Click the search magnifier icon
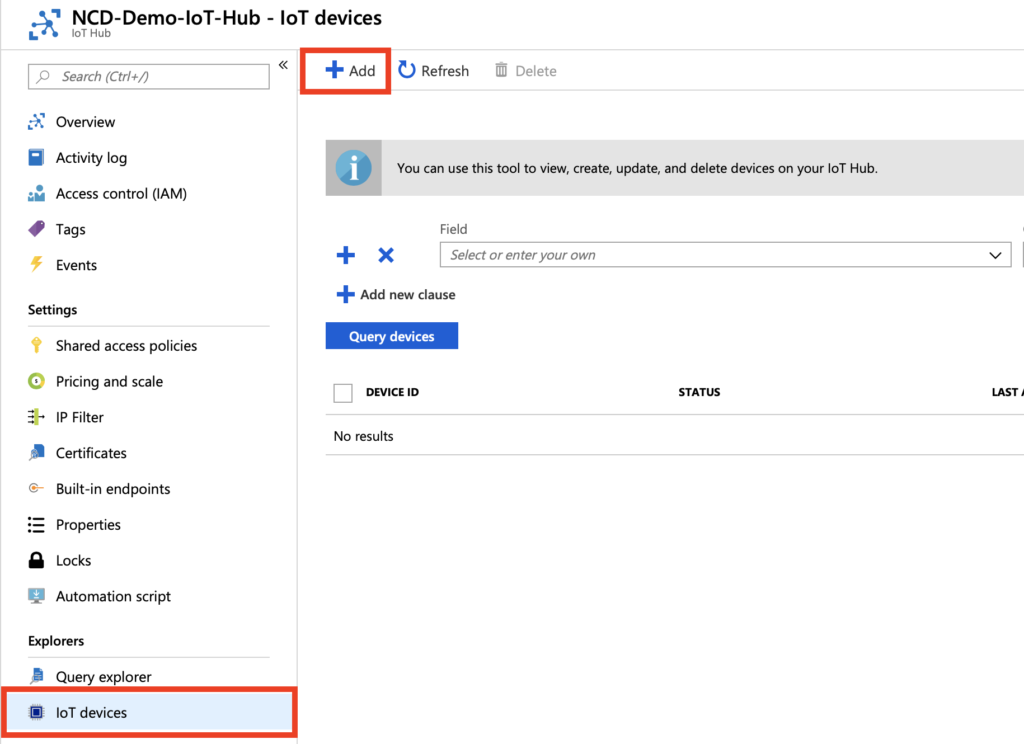The image size is (1024, 744). 43,76
